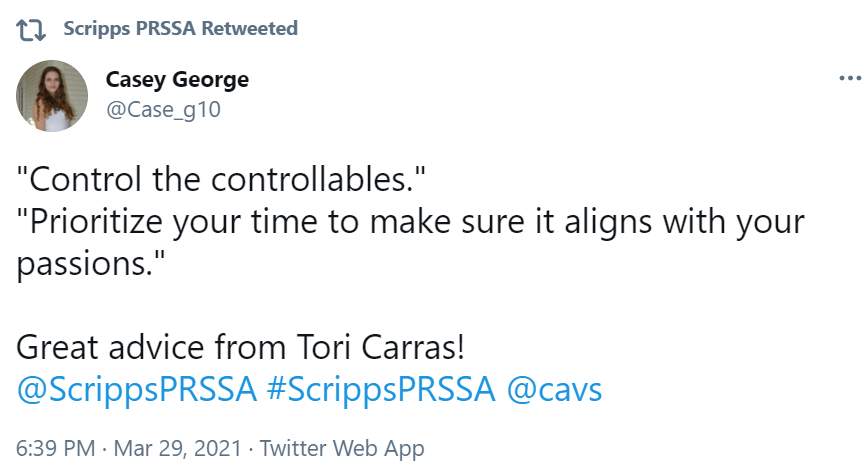Select the #ScrippsPRSSA hashtag
Screen dimensions: 867x469
[x=381, y=390]
